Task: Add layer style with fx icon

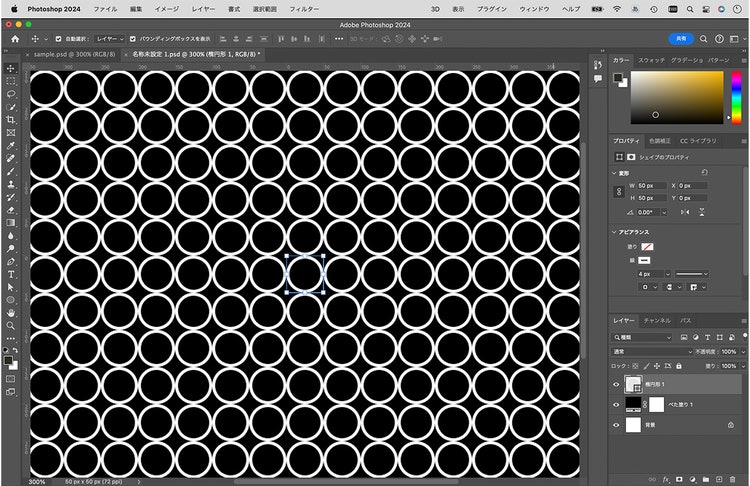Action: (x=666, y=479)
